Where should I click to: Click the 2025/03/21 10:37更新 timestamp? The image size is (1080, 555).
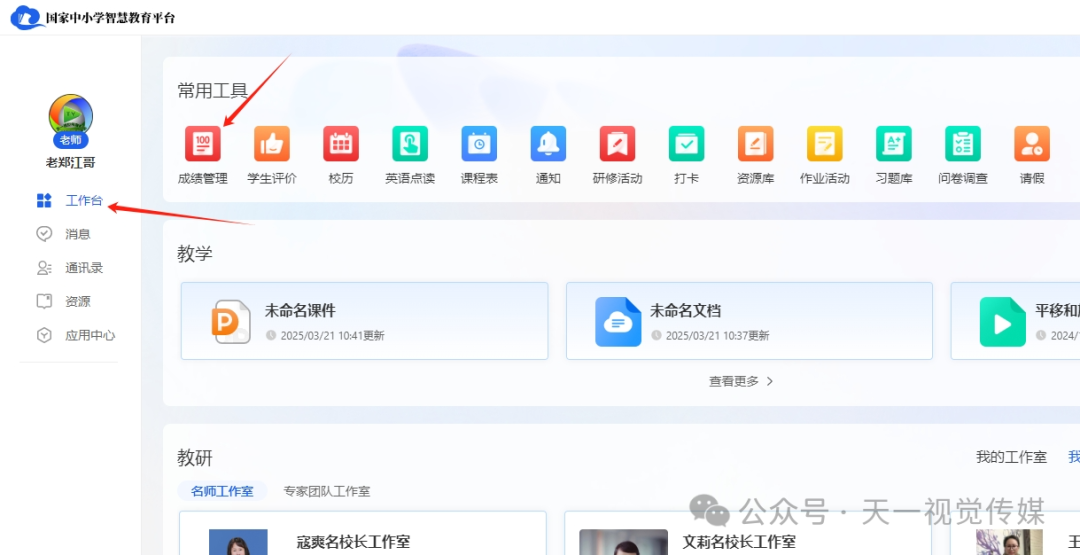tap(718, 335)
